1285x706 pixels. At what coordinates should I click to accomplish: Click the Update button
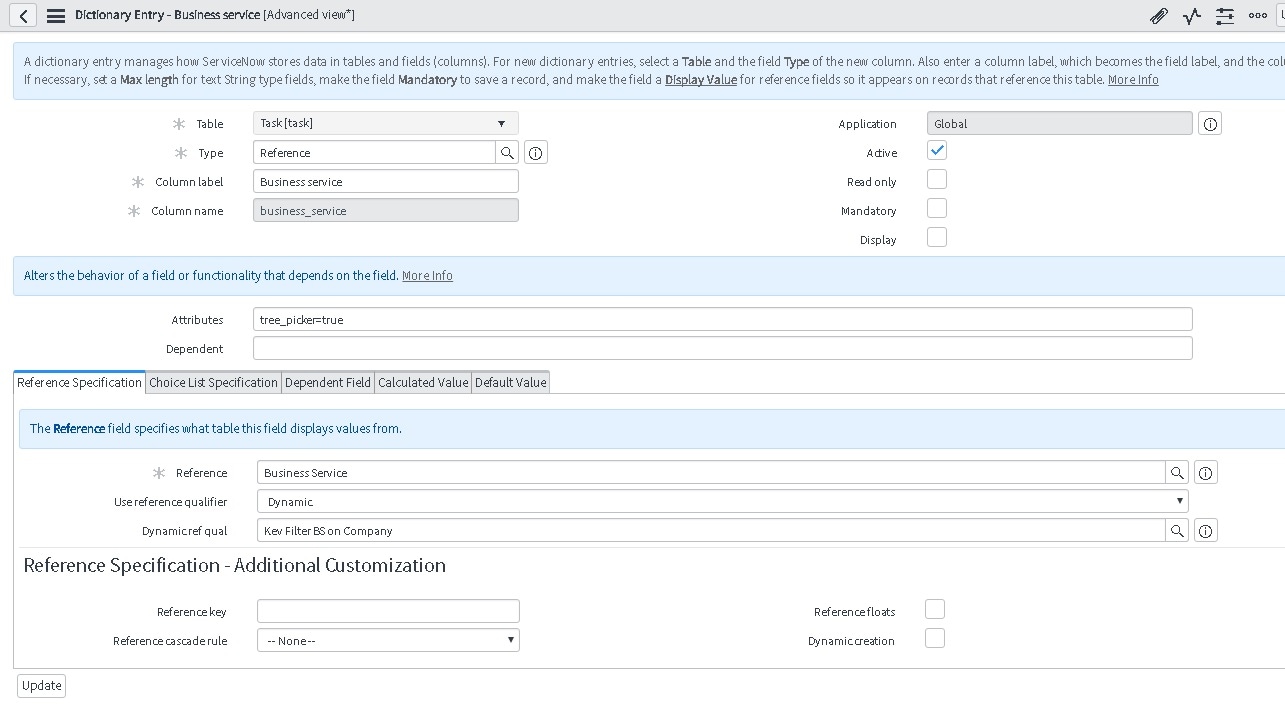point(40,685)
